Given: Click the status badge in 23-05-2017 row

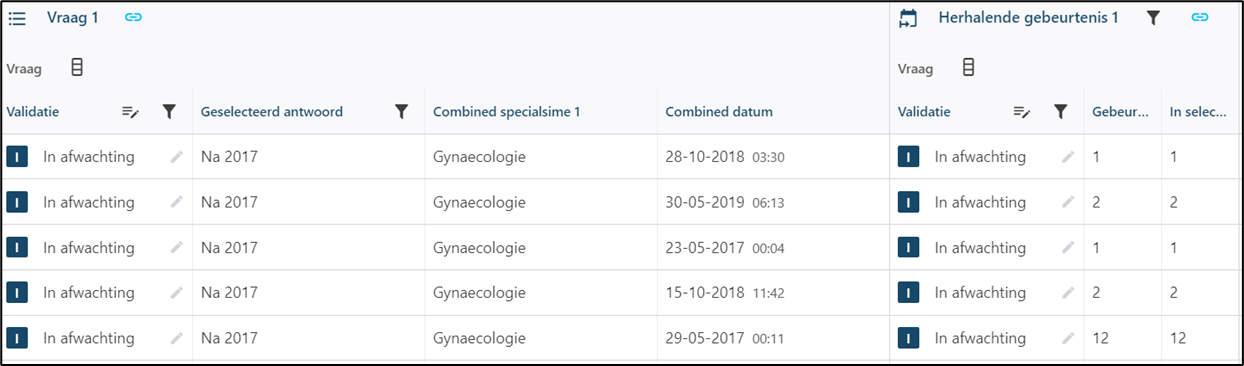Looking at the screenshot, I should [x=17, y=247].
